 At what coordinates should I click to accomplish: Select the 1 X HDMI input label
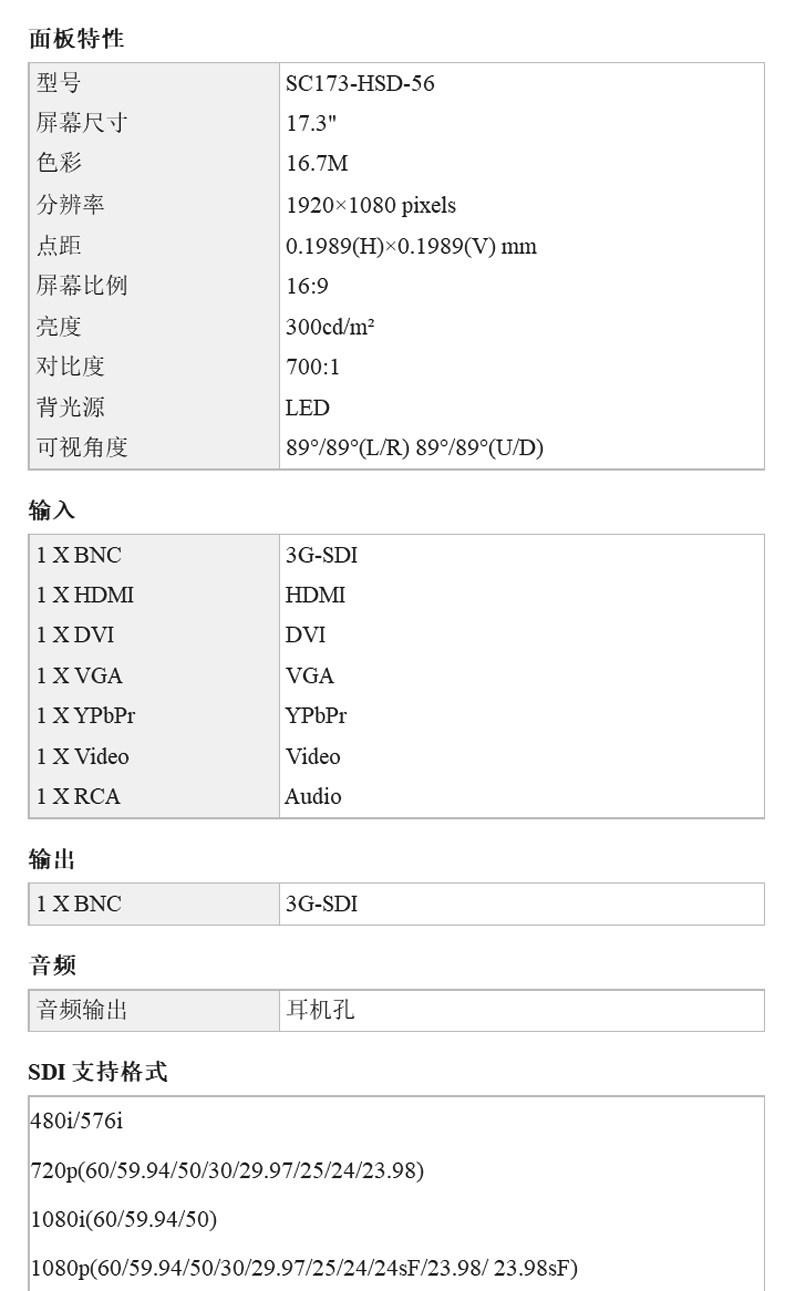tap(85, 595)
